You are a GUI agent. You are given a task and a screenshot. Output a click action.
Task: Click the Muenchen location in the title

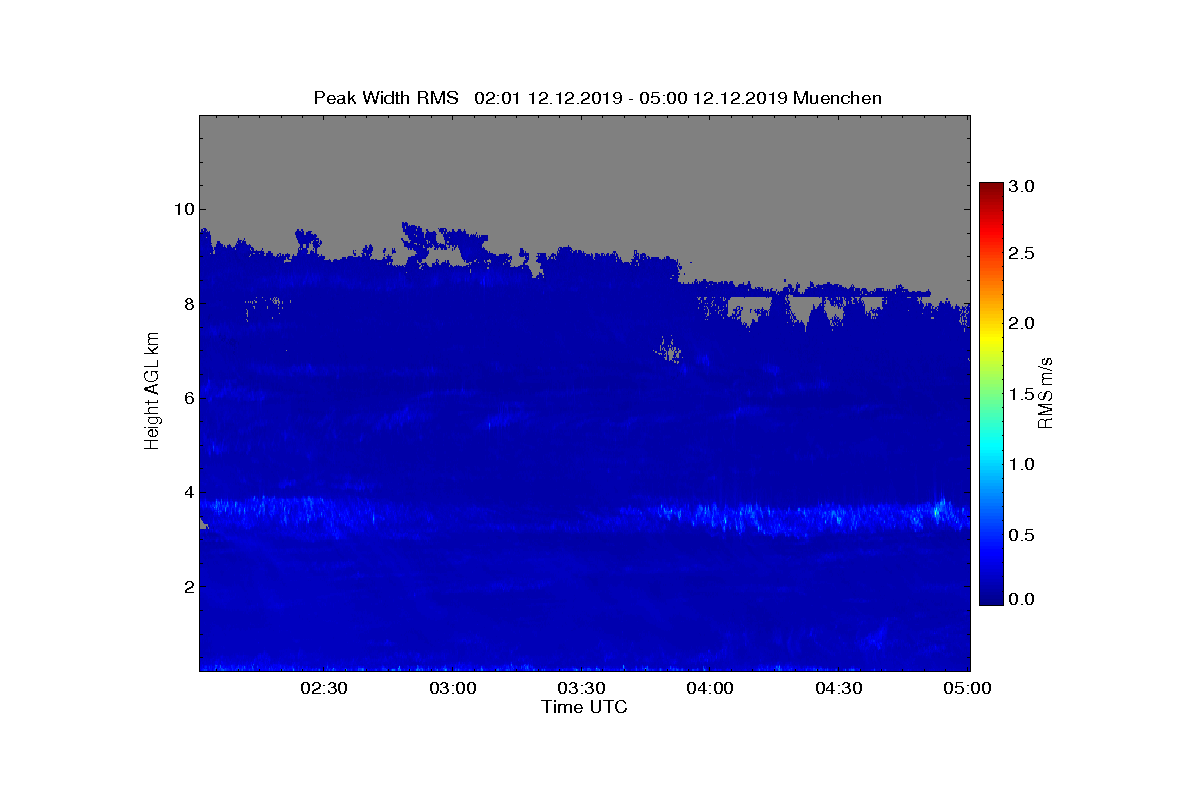pyautogui.click(x=838, y=98)
